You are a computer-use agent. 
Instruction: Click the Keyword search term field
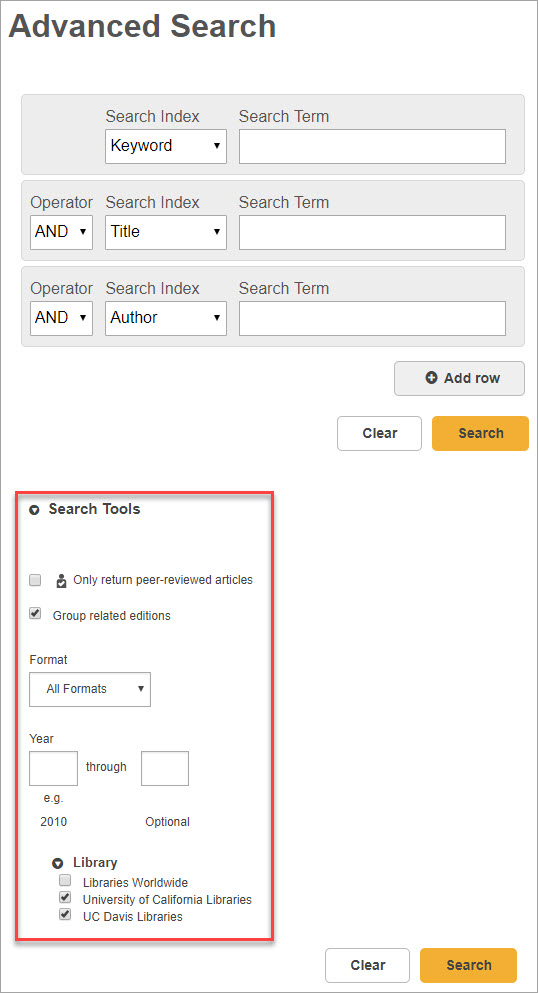click(x=372, y=146)
